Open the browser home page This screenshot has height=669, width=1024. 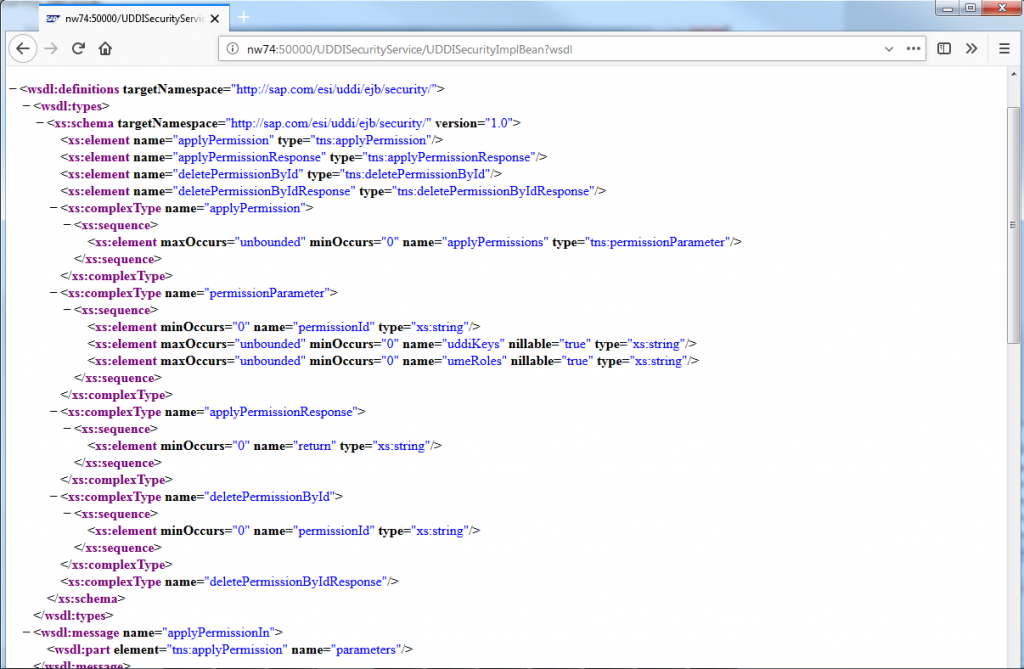click(105, 48)
